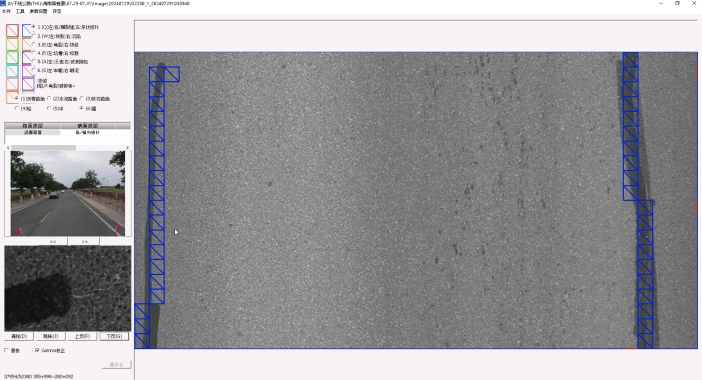The width and height of the screenshot is (702, 380).
Task: Choose the yellow diagonal box marker icon
Action: pyautogui.click(x=12, y=44)
